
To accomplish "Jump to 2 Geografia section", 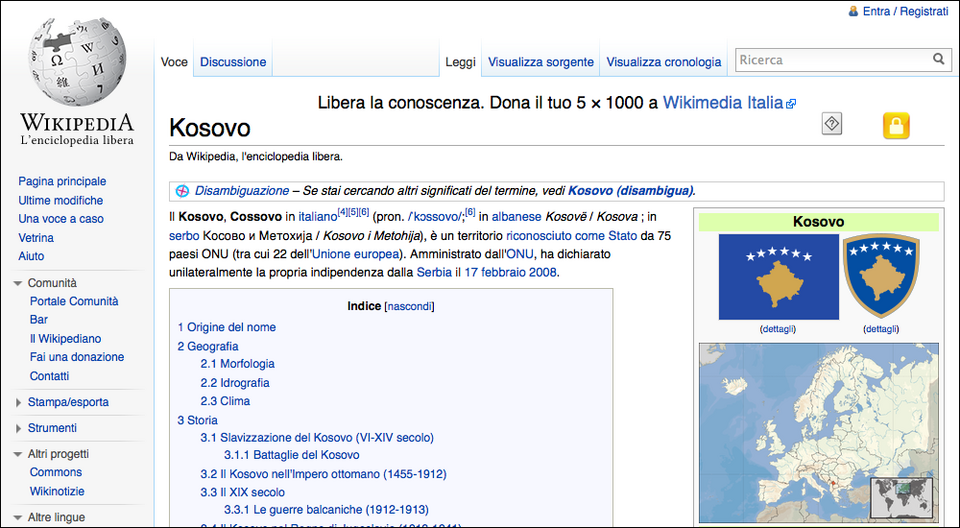I will click(x=208, y=346).
